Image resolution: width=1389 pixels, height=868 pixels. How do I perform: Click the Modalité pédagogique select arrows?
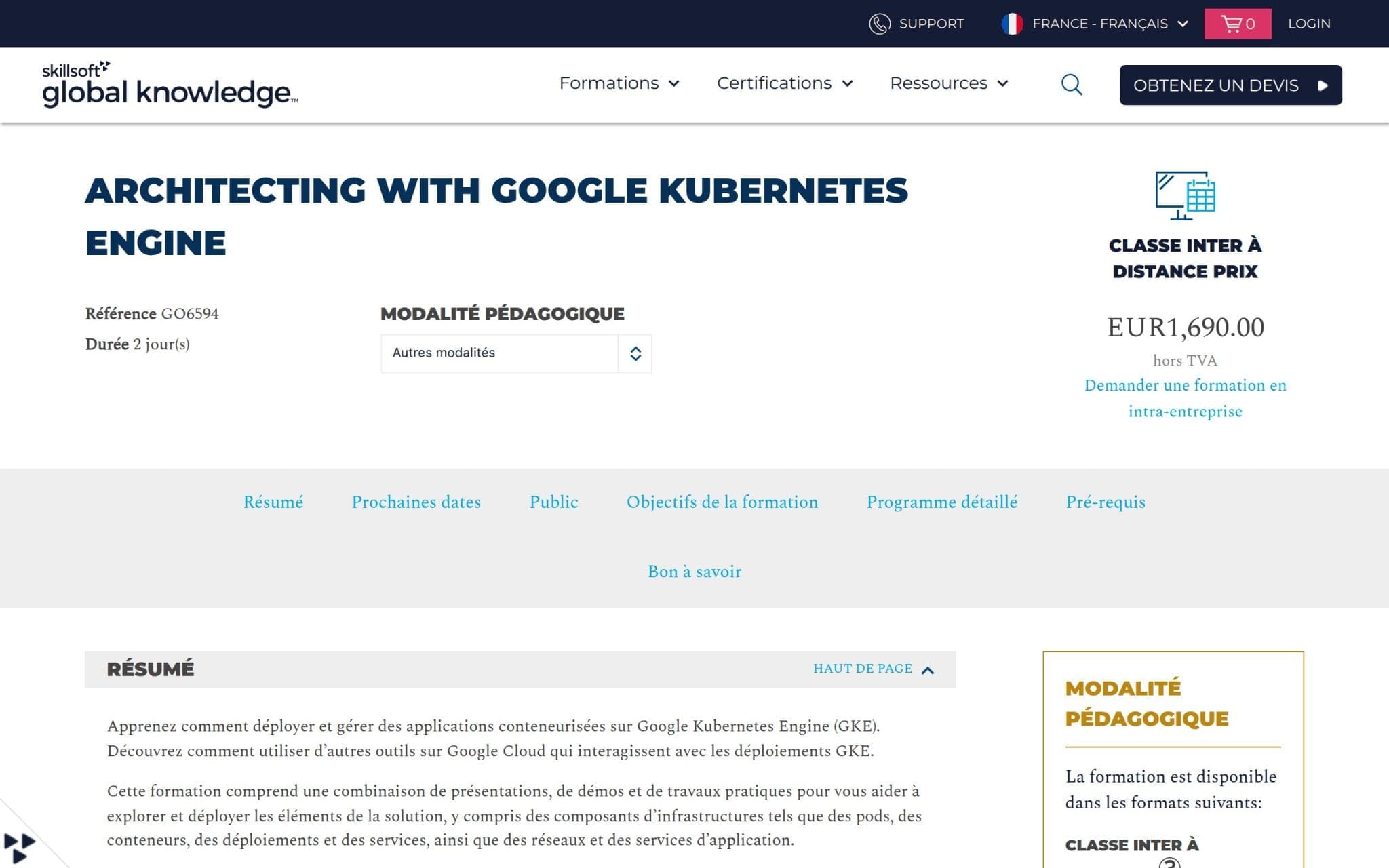[x=635, y=353]
